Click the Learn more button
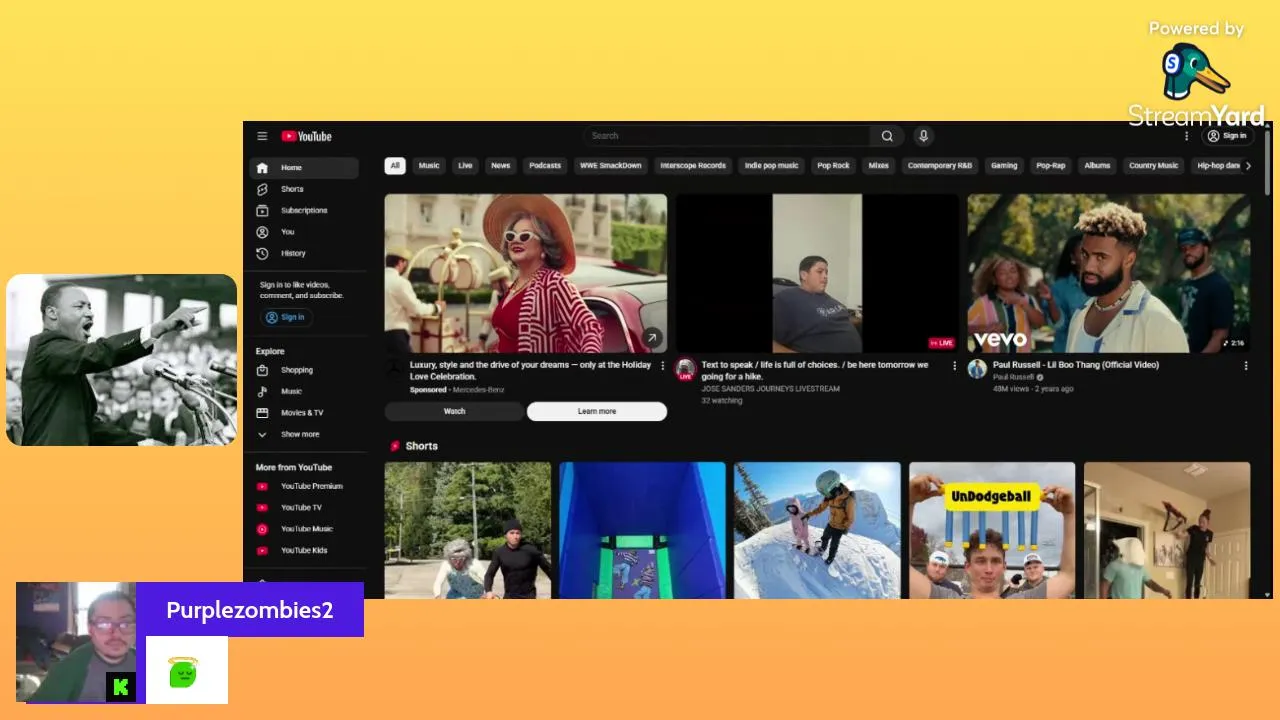 [597, 411]
